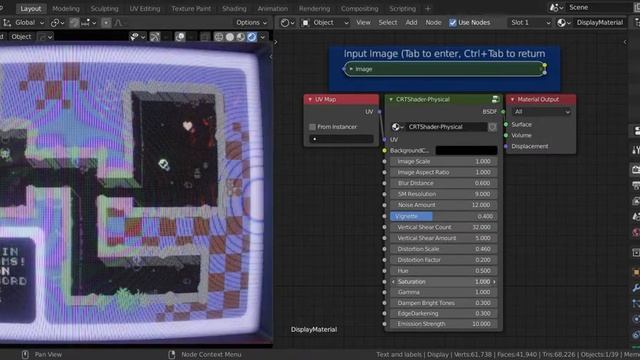Image resolution: width=640 pixels, height=360 pixels.
Task: Open the Compositing workspace tab
Action: point(360,9)
